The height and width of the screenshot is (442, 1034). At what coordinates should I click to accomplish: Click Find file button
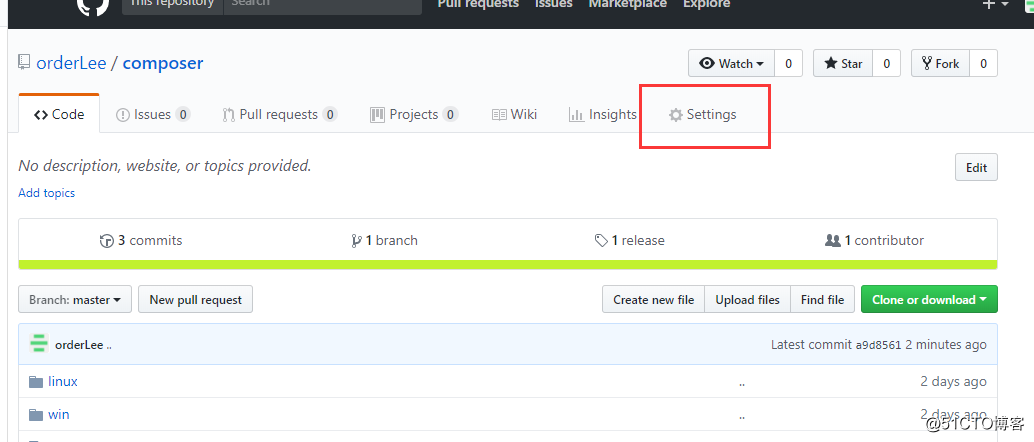pos(822,300)
